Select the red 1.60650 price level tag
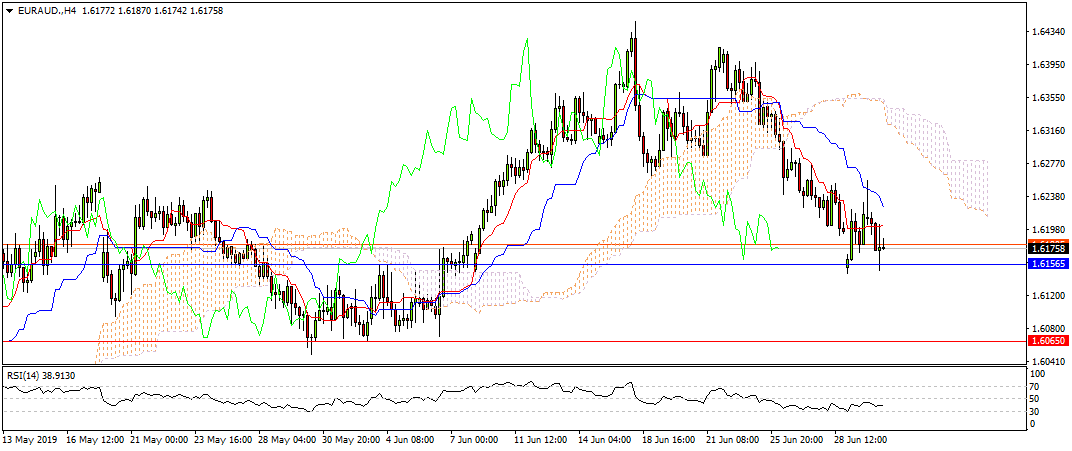This screenshot has width=1072, height=451. [1047, 340]
